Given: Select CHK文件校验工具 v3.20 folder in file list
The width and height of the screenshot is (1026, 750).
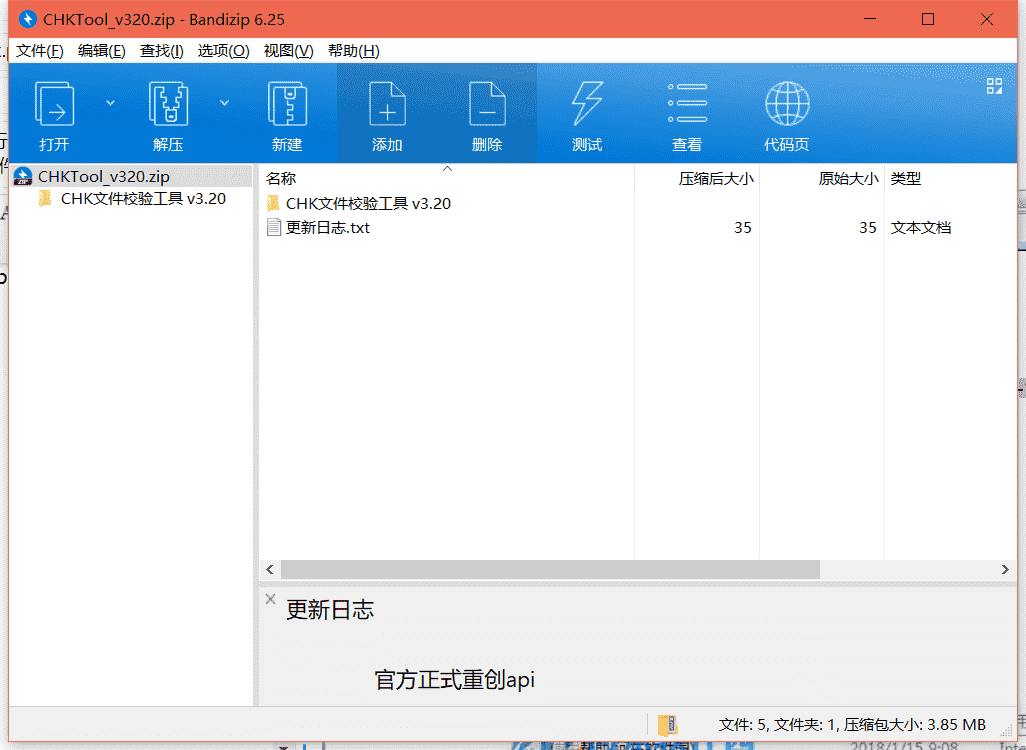Looking at the screenshot, I should click(368, 204).
